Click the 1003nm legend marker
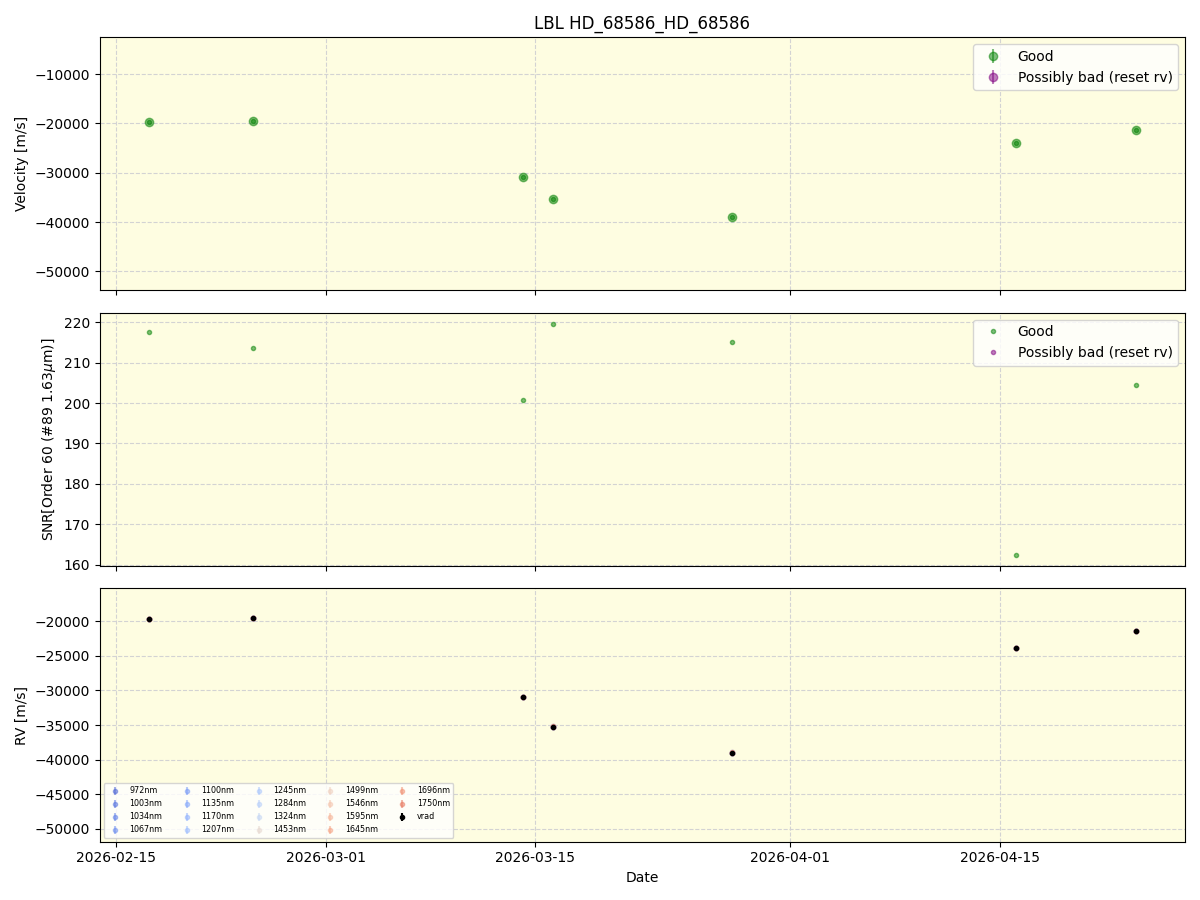 (115, 804)
